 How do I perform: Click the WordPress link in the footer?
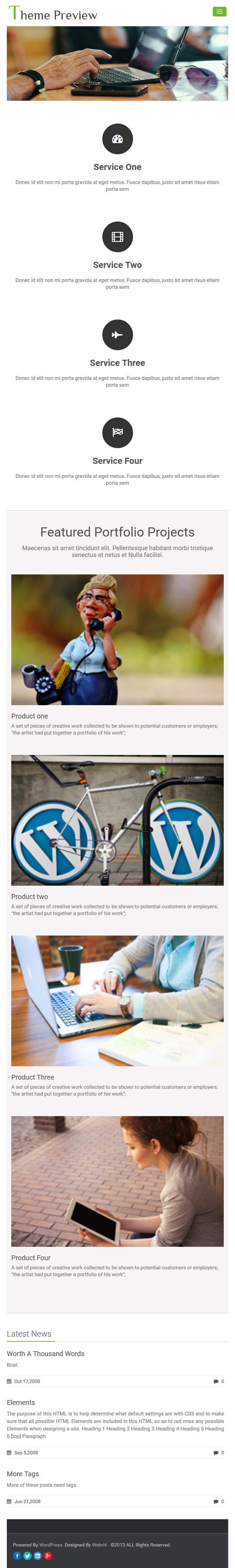click(50, 1544)
